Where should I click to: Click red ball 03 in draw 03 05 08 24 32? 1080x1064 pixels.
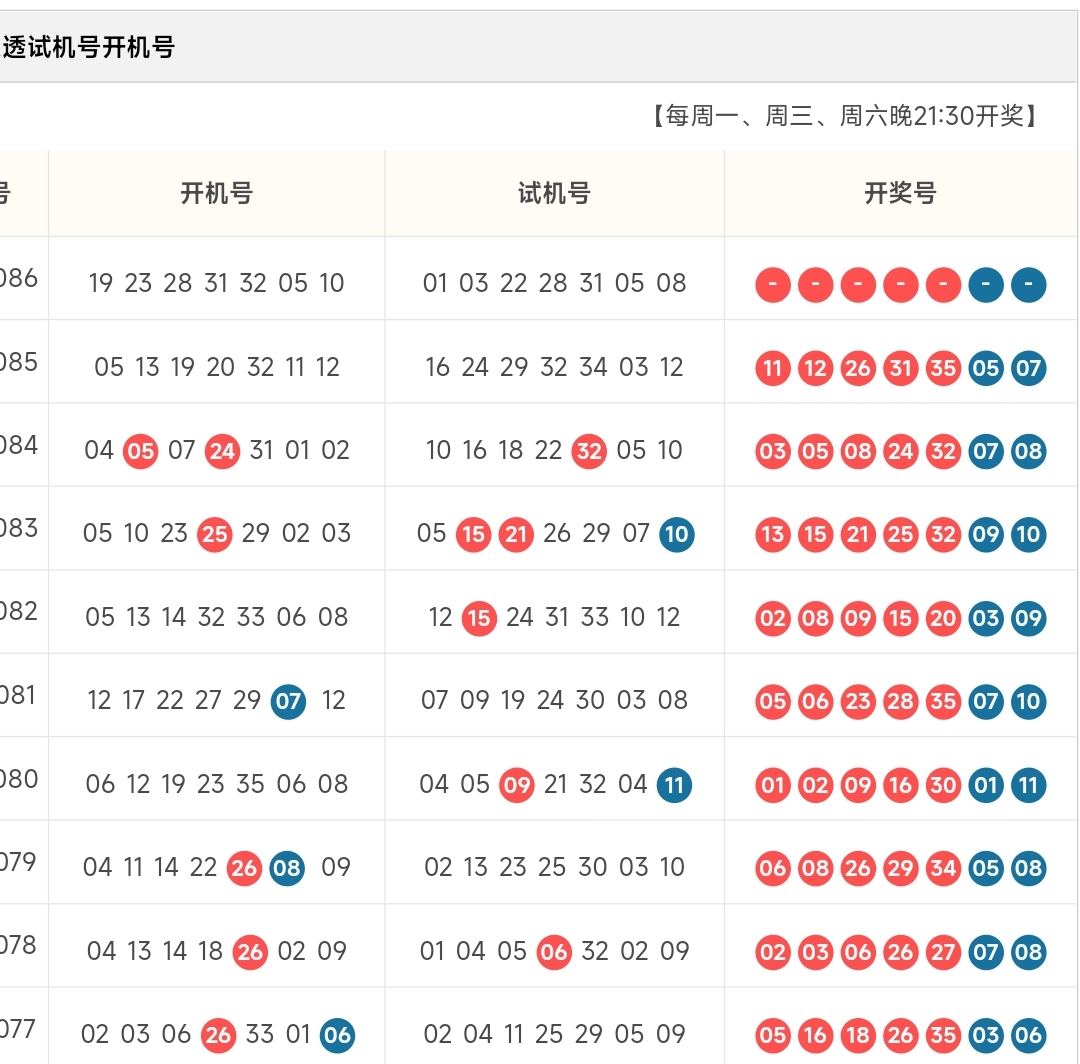773,452
